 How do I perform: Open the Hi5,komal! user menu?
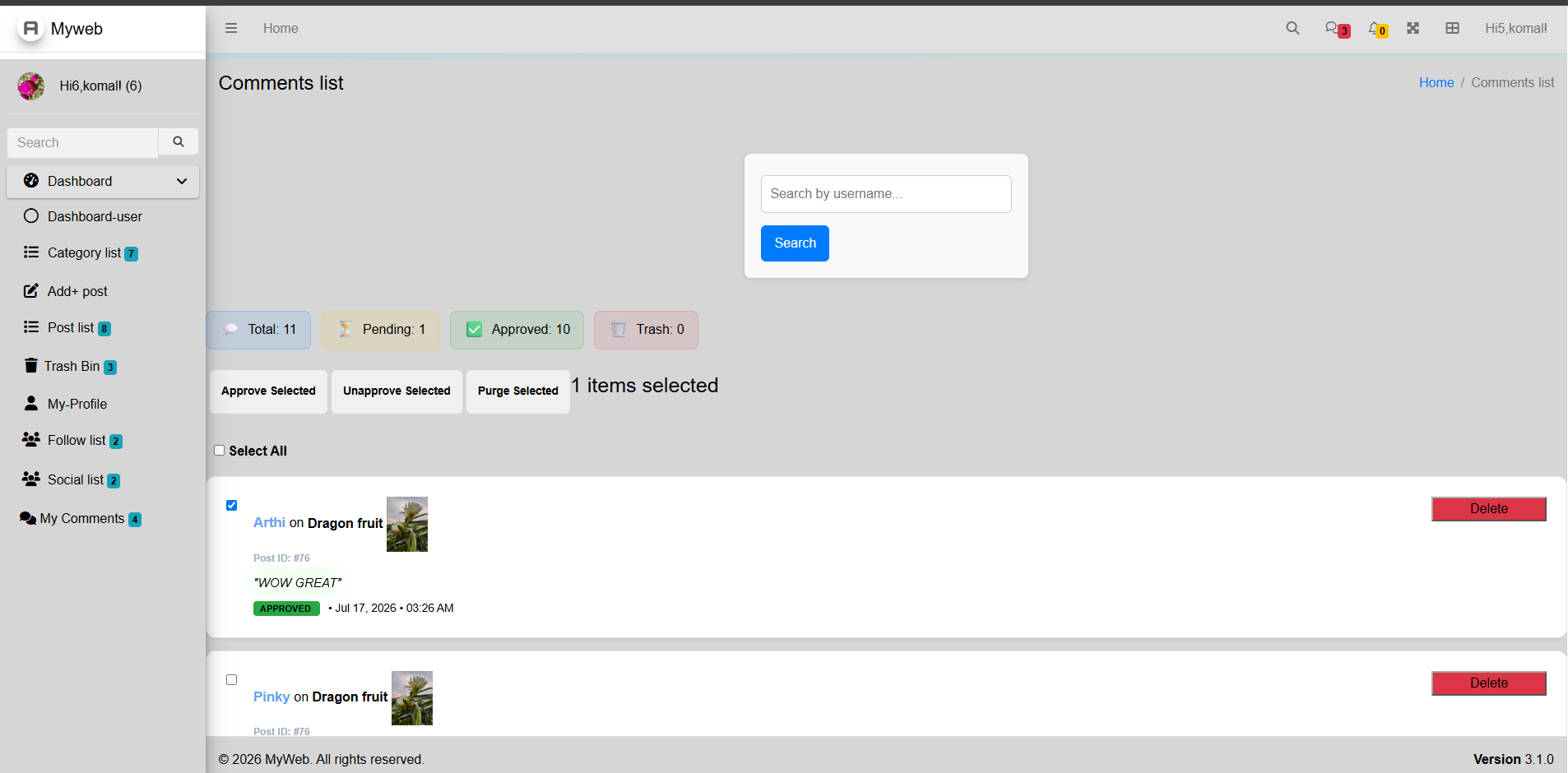[x=1515, y=28]
